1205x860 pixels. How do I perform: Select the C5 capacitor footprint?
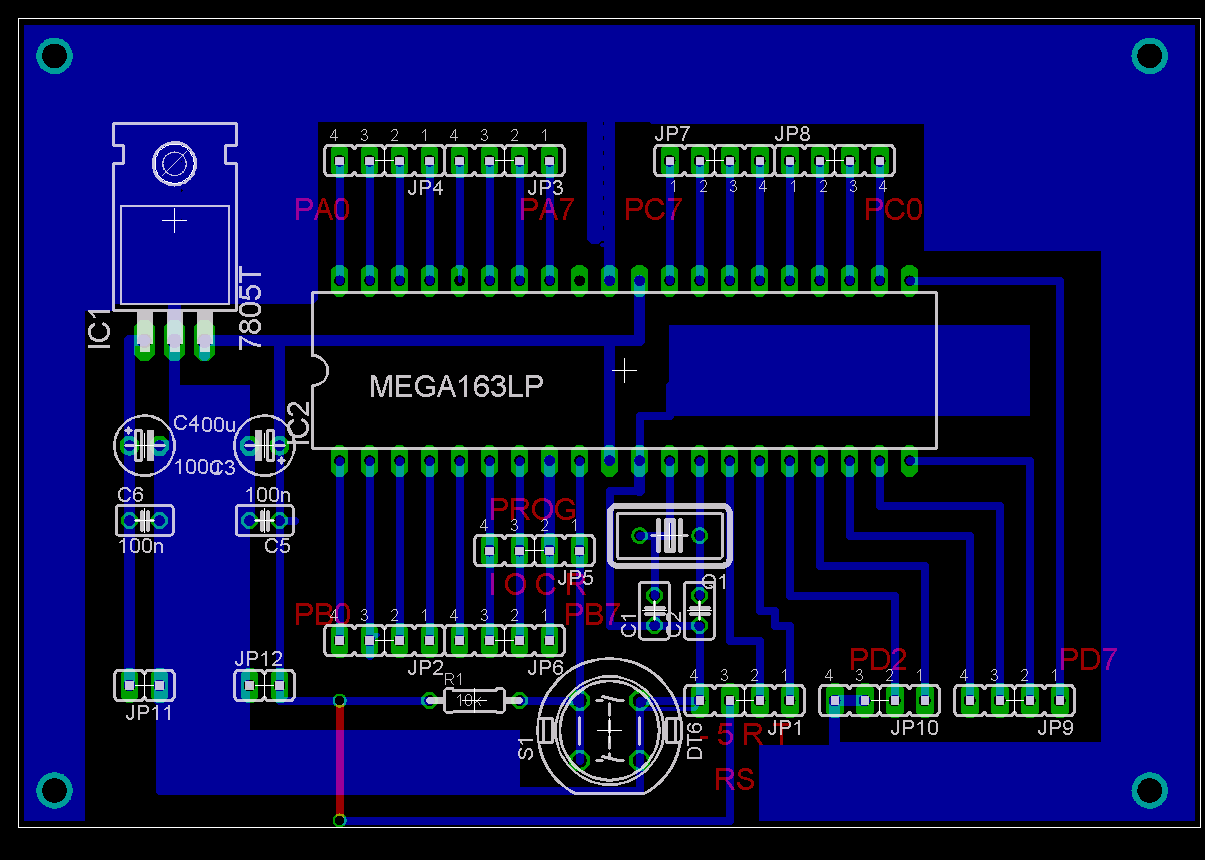(x=265, y=520)
